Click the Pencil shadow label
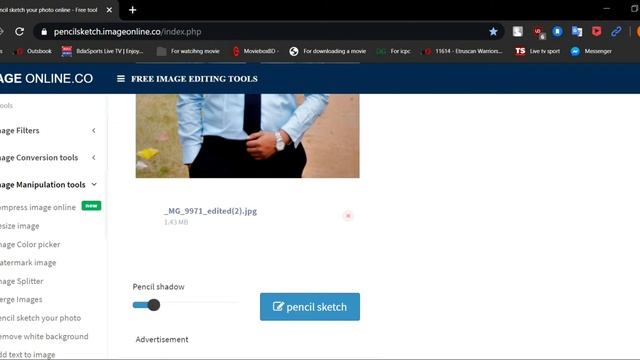Screen dimensions: 640x360 [x=158, y=287]
